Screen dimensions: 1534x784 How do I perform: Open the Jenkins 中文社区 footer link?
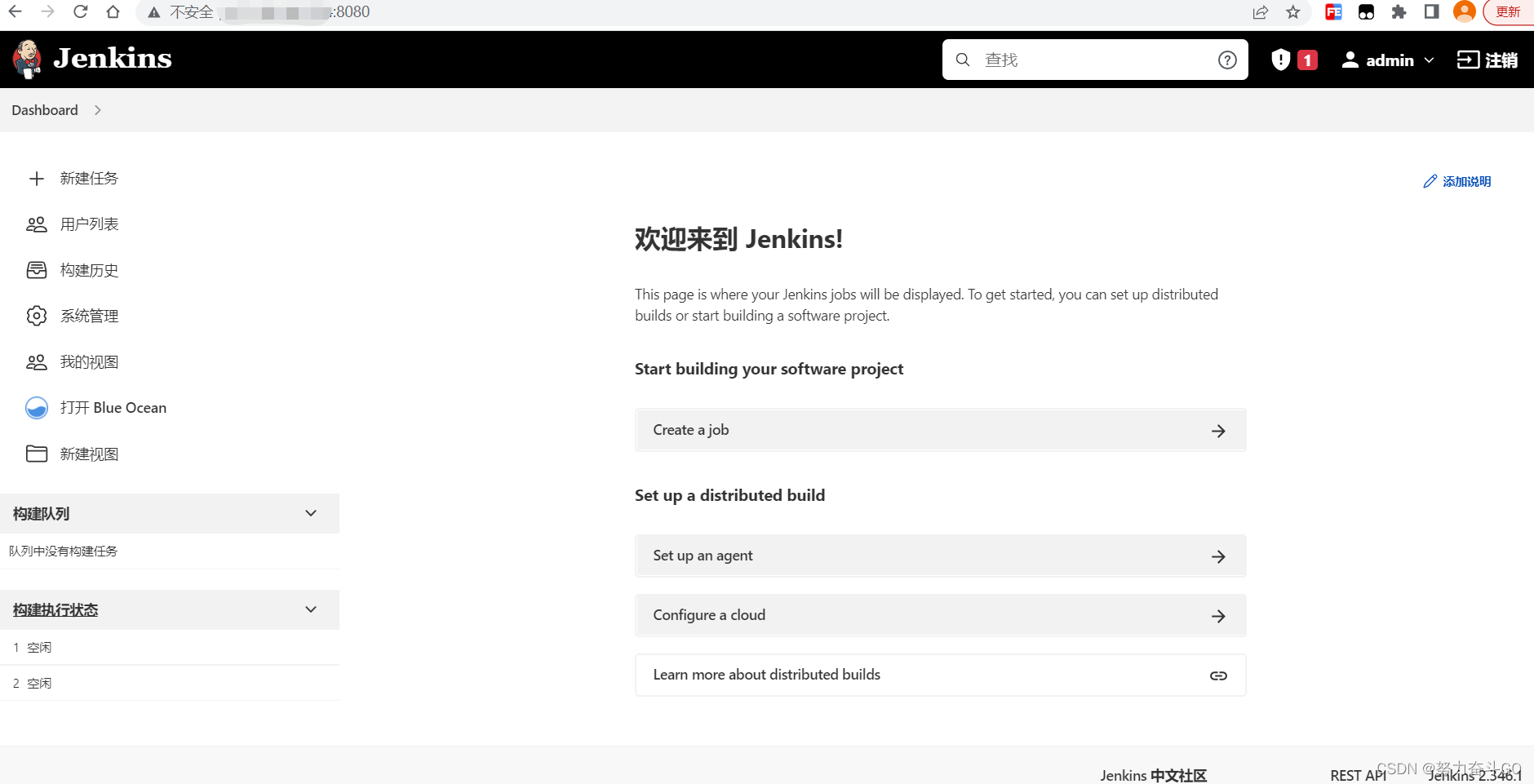[1153, 775]
